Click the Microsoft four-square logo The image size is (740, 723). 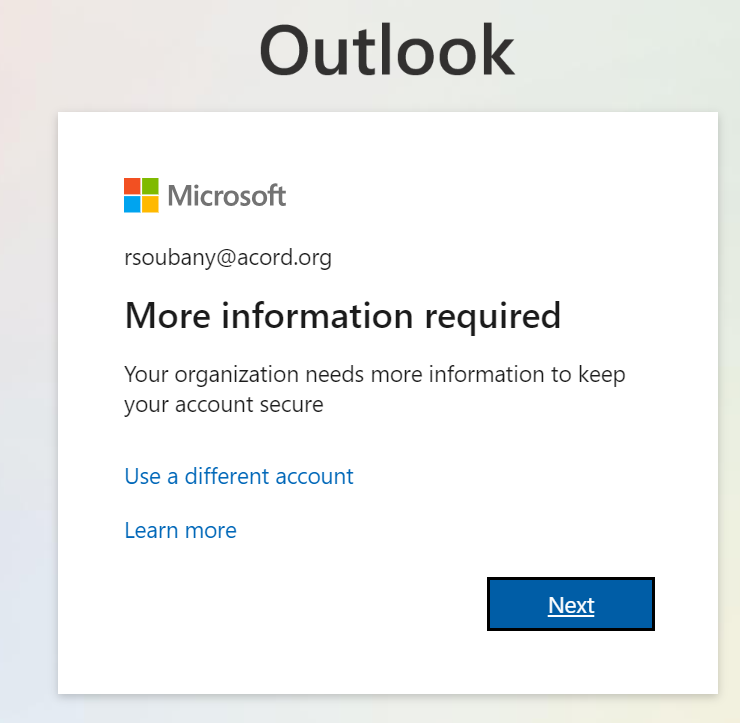coord(141,195)
